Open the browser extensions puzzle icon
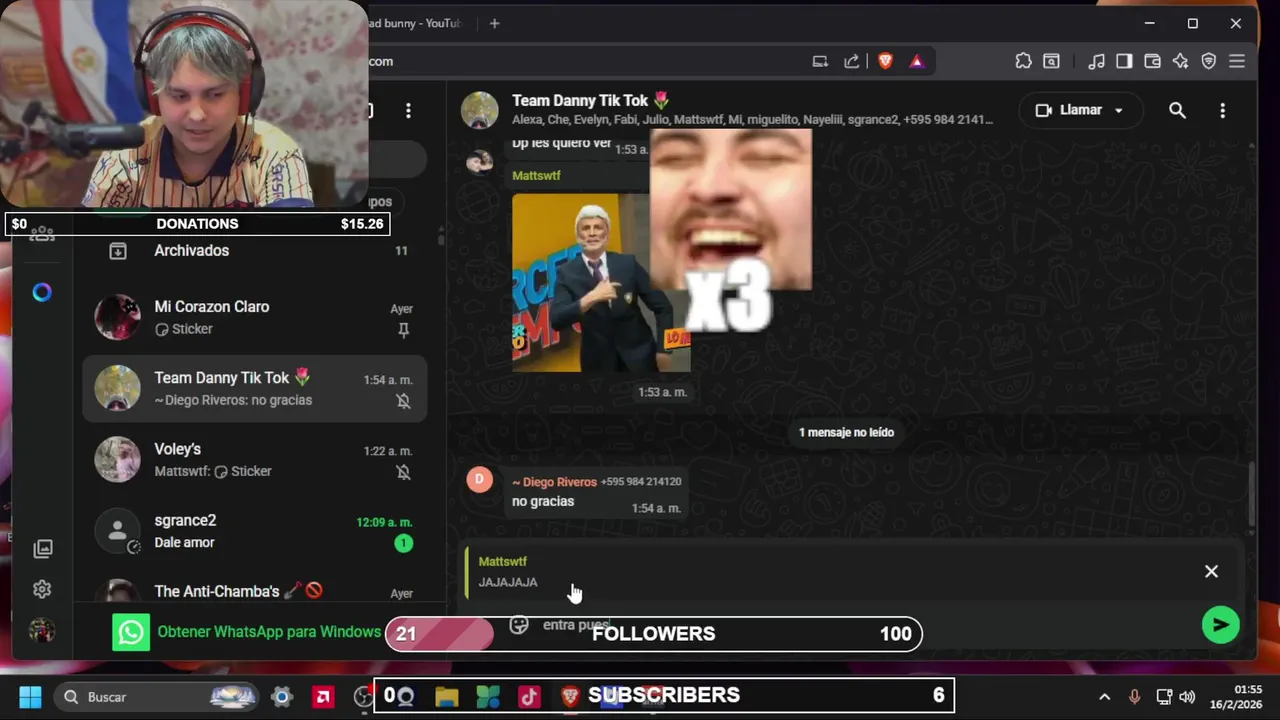 pyautogui.click(x=1023, y=61)
